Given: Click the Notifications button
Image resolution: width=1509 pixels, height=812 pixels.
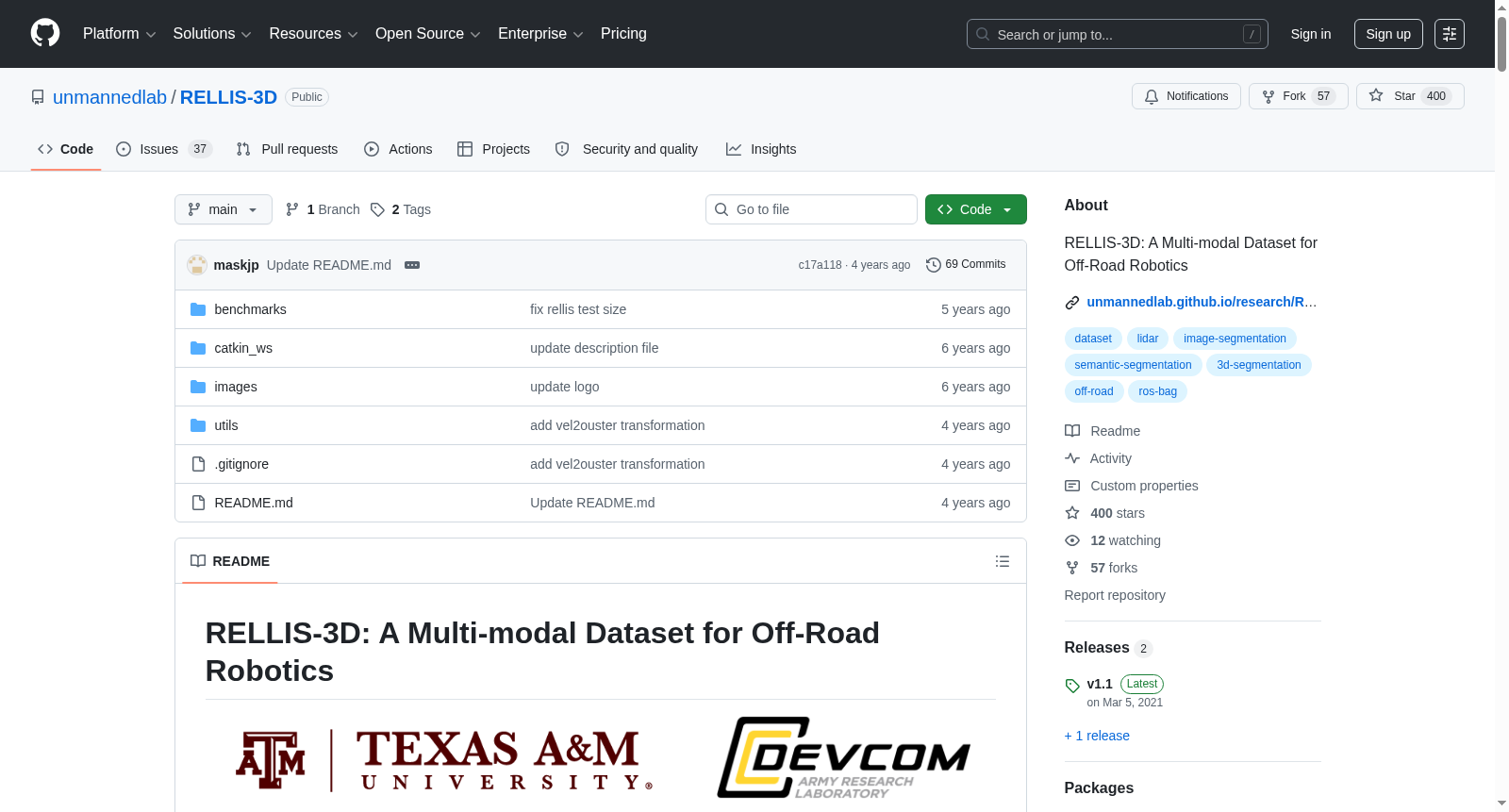Looking at the screenshot, I should [x=1186, y=96].
